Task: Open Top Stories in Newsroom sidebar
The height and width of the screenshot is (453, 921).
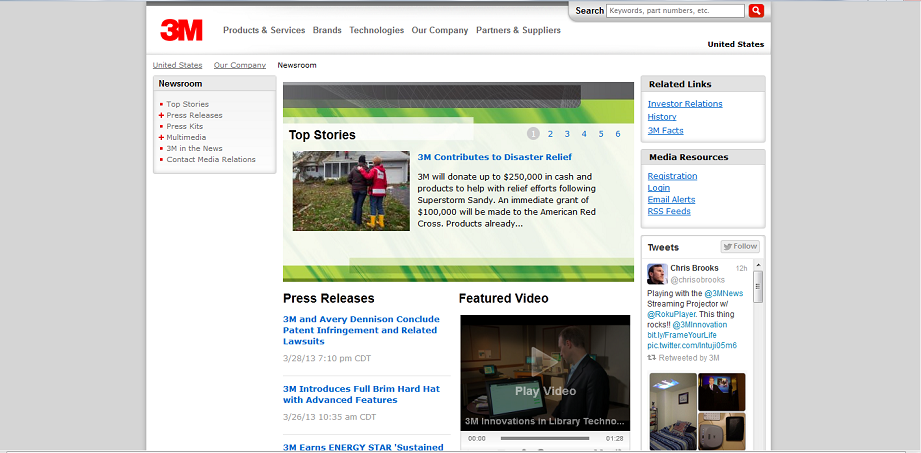Action: click(187, 104)
